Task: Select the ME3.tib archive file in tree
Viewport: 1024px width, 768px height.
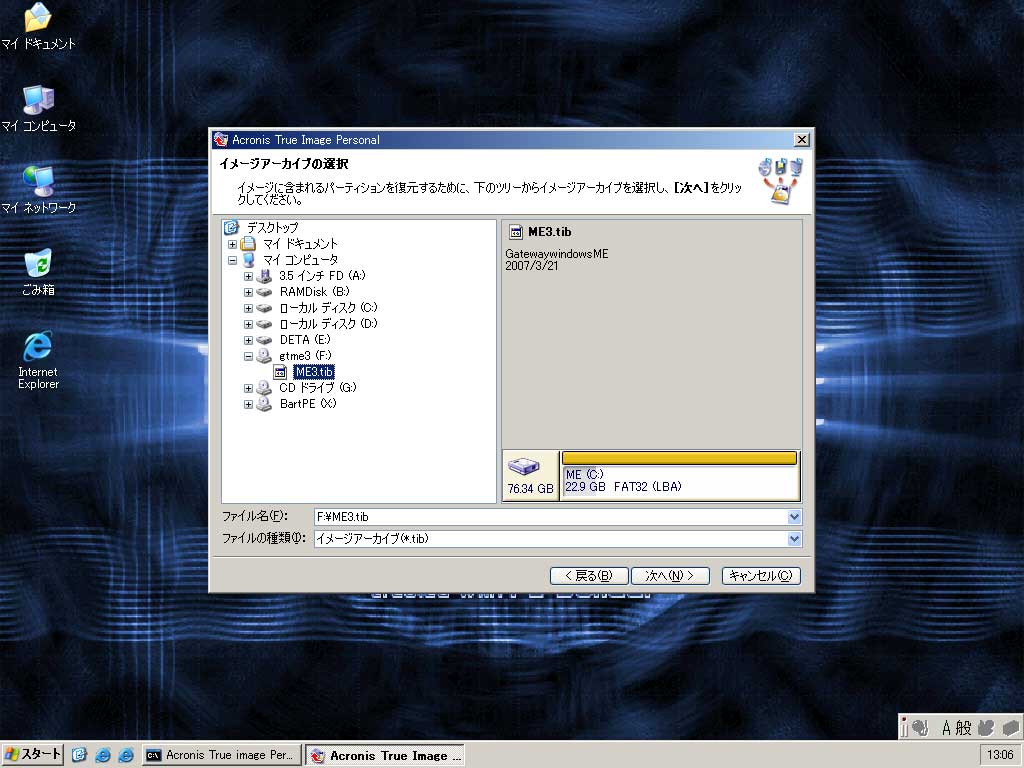Action: pyautogui.click(x=314, y=372)
